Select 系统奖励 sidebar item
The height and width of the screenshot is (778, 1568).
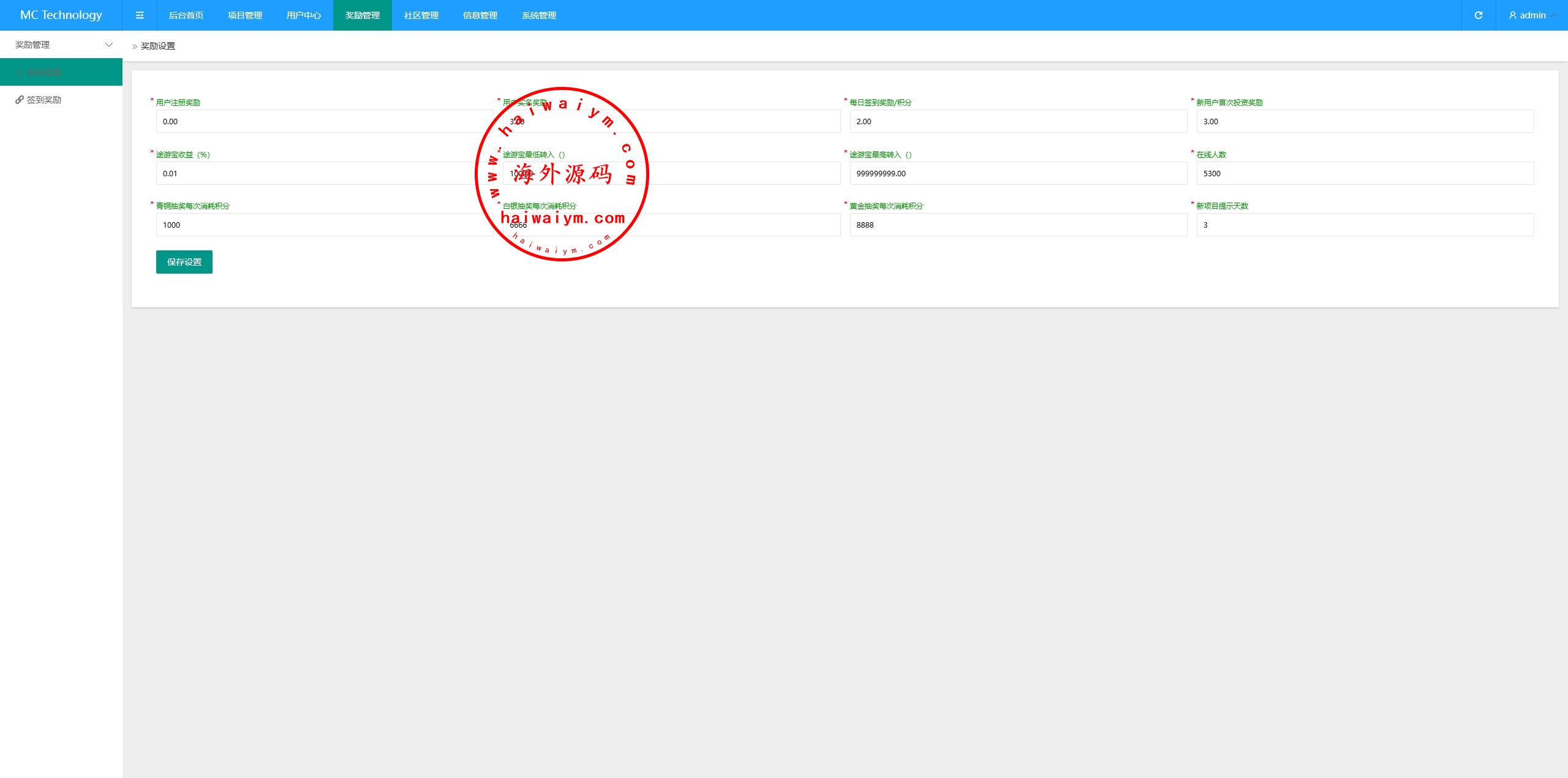(x=44, y=72)
